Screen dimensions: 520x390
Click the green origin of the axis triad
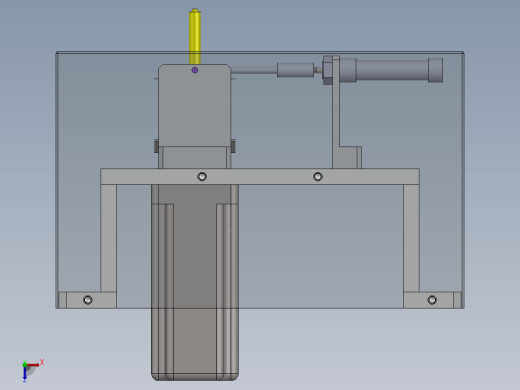25,365
